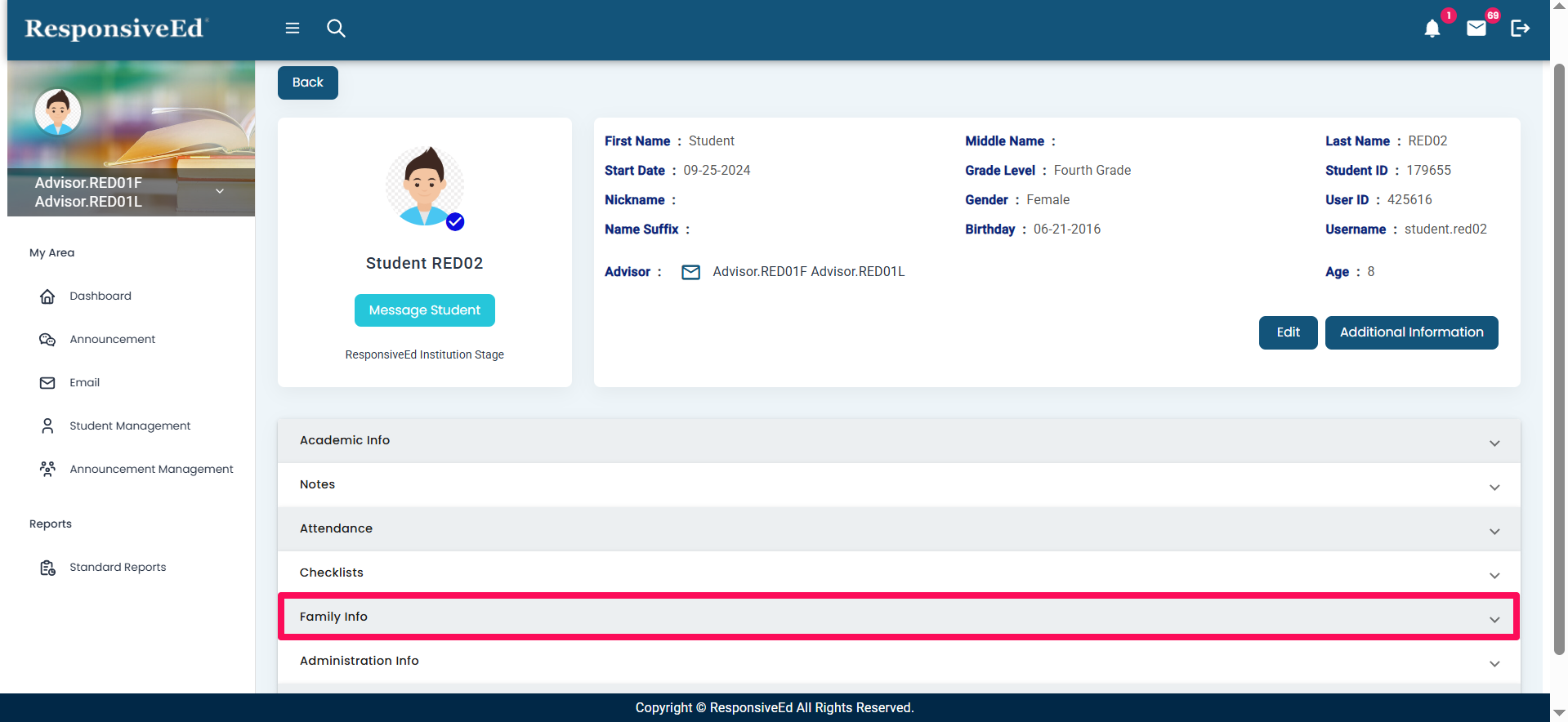Open Additional Information

point(1410,332)
